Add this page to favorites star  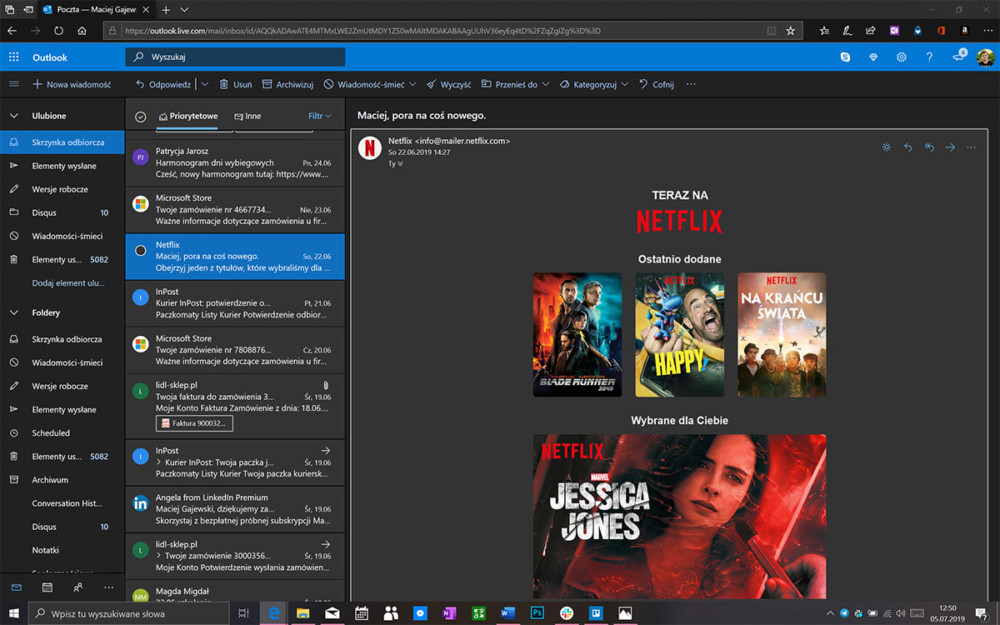tap(791, 30)
